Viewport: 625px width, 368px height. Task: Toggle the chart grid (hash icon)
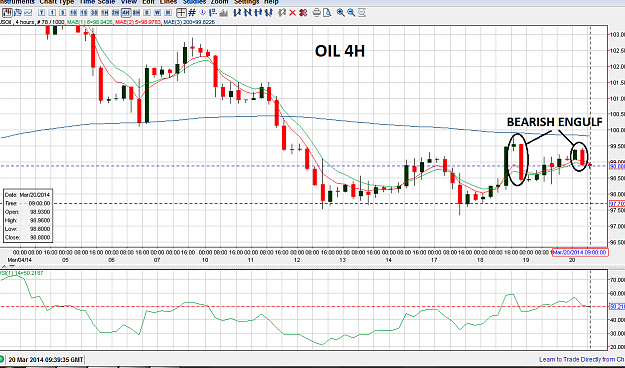(192, 13)
